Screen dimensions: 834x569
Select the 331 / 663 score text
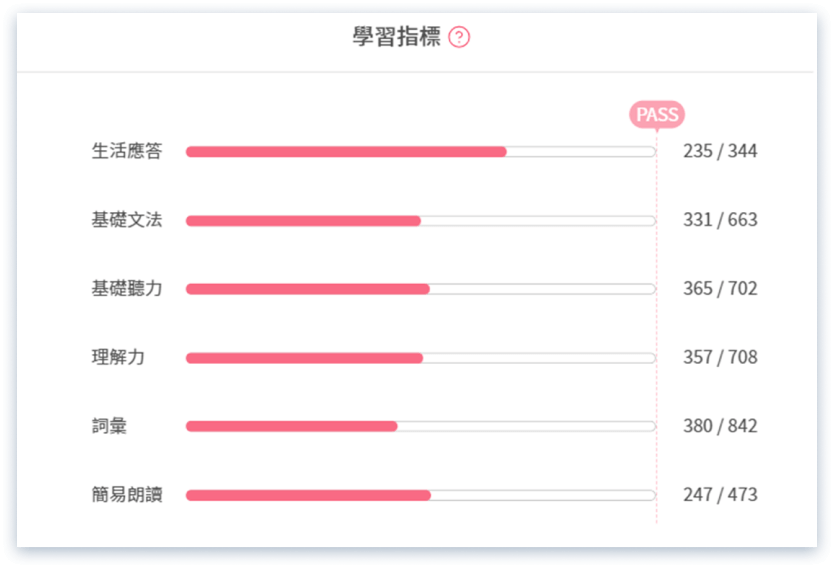720,220
